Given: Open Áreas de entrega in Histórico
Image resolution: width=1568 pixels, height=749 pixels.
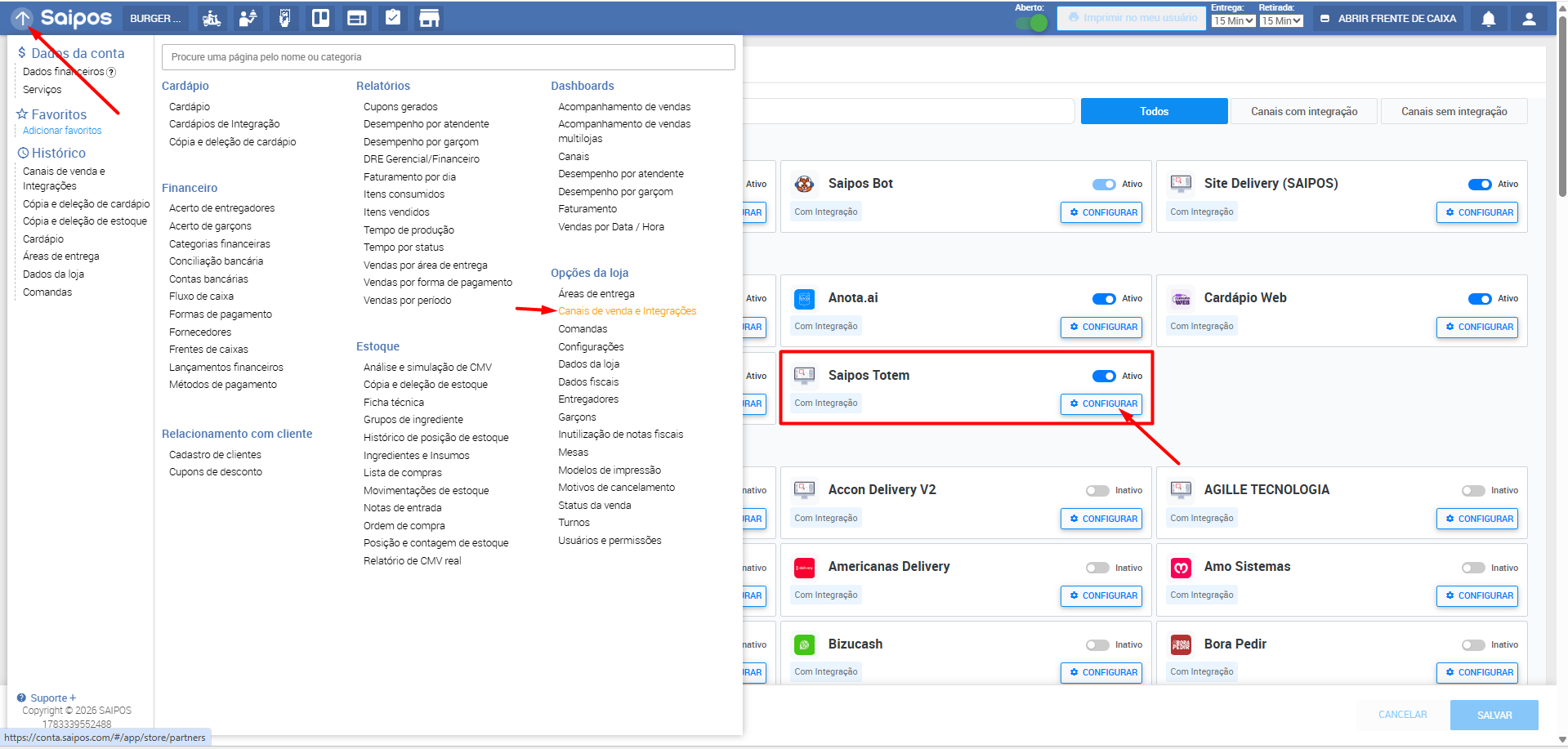Looking at the screenshot, I should point(61,256).
